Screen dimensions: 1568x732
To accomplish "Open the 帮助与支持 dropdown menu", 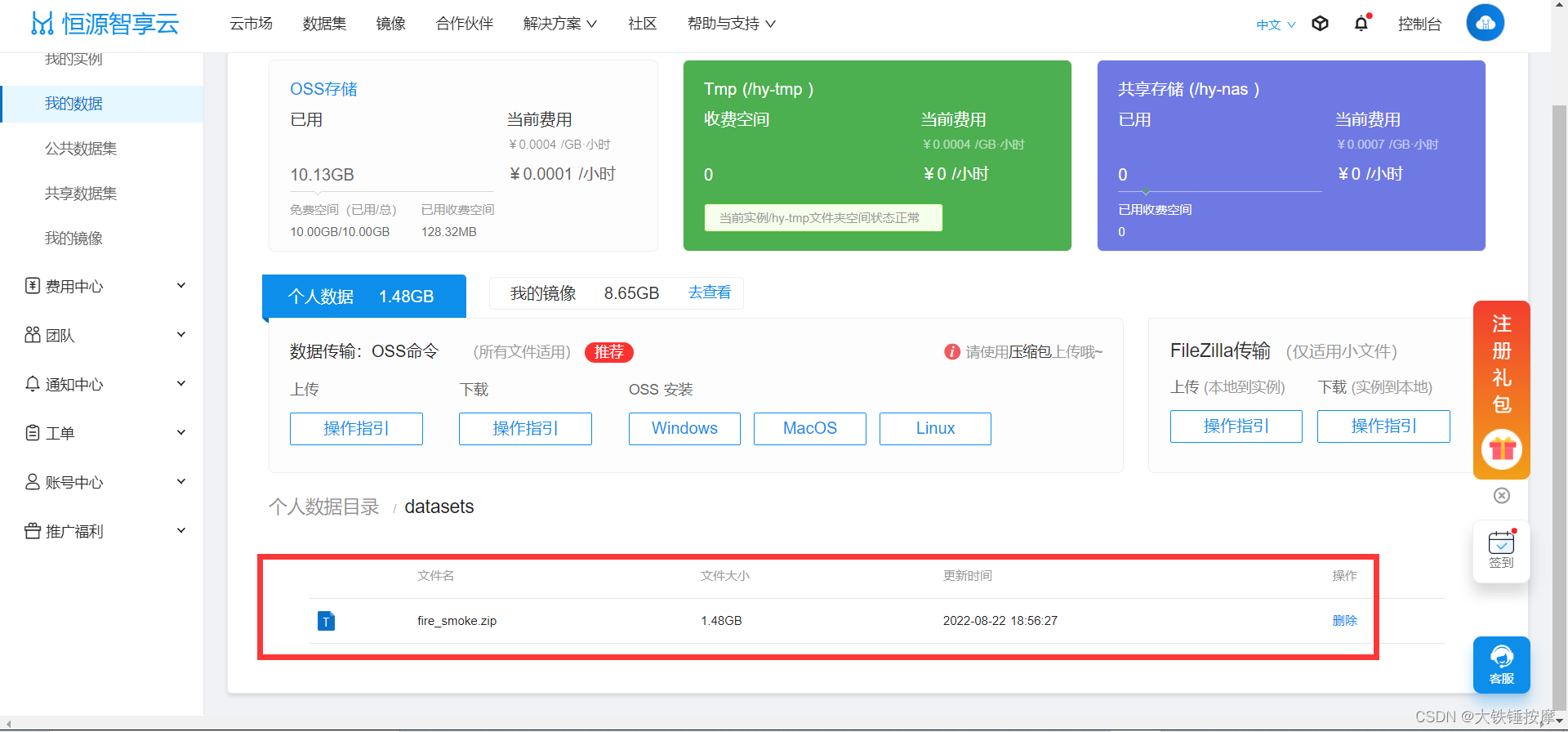I will pyautogui.click(x=731, y=24).
